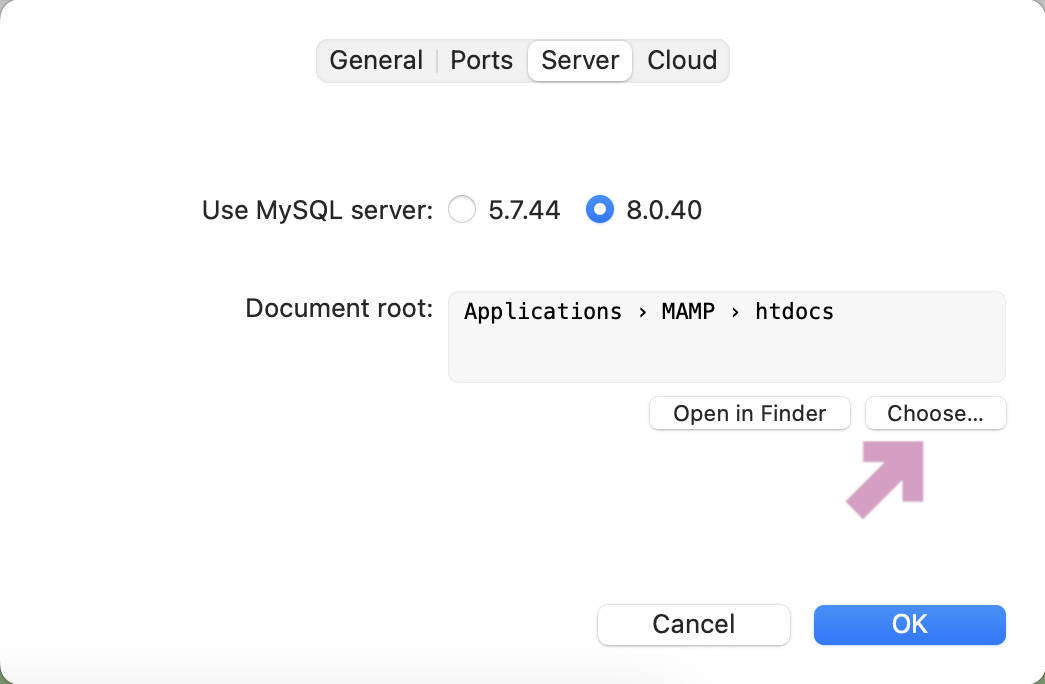This screenshot has height=684, width=1045.
Task: Click the chevron between MAMP and htdocs
Action: point(736,311)
